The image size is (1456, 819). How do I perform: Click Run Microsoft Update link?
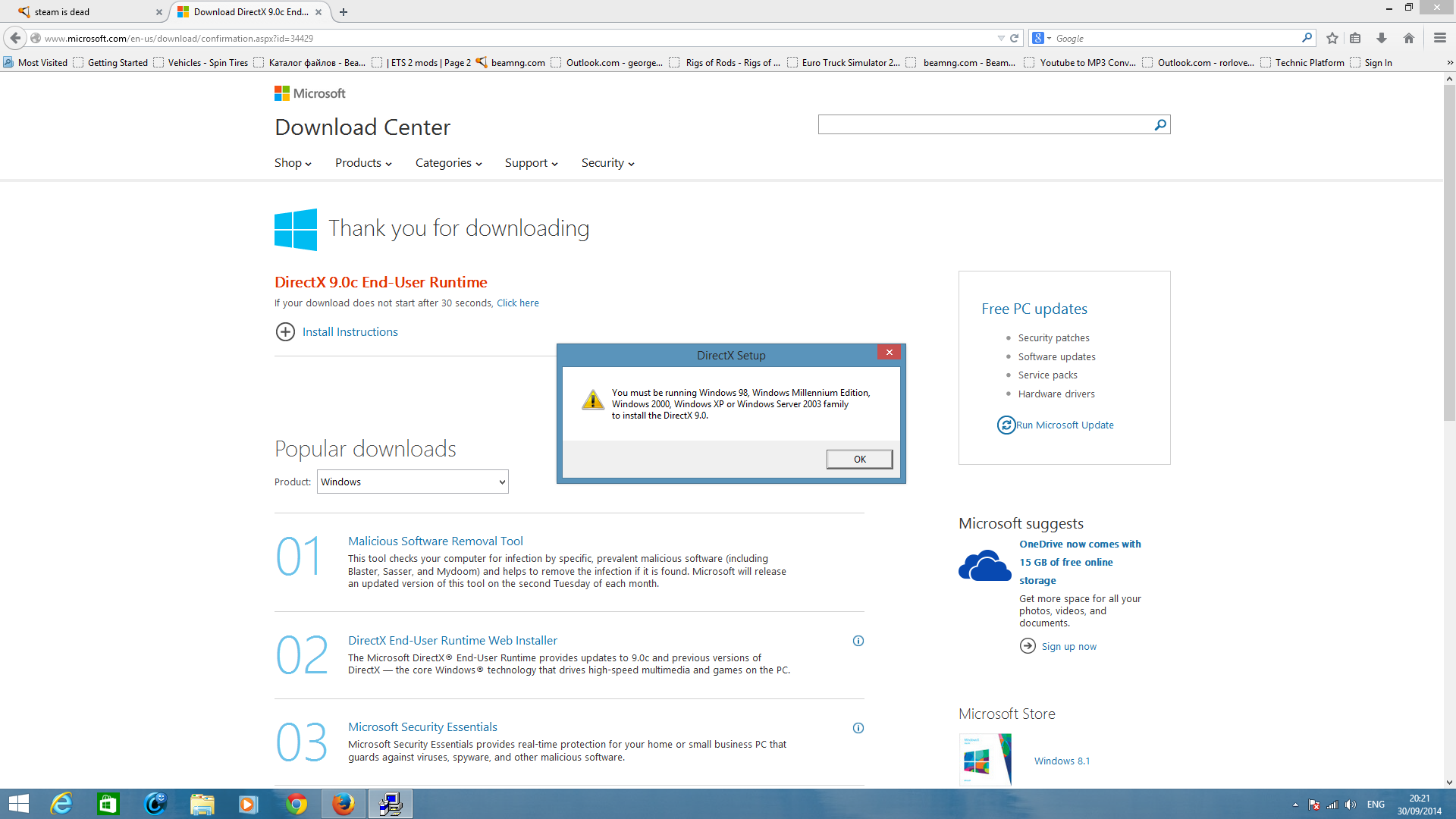[x=1065, y=425]
